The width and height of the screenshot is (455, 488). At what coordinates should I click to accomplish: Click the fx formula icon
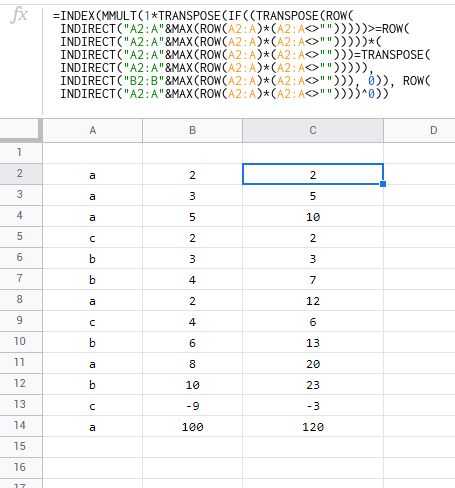(x=19, y=15)
